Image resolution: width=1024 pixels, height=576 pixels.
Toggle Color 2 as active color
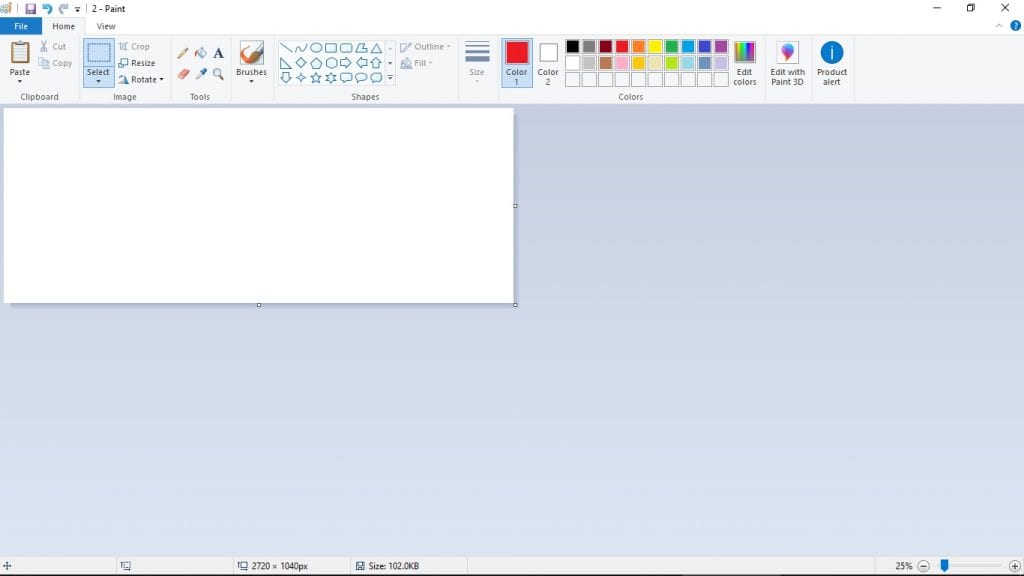548,63
